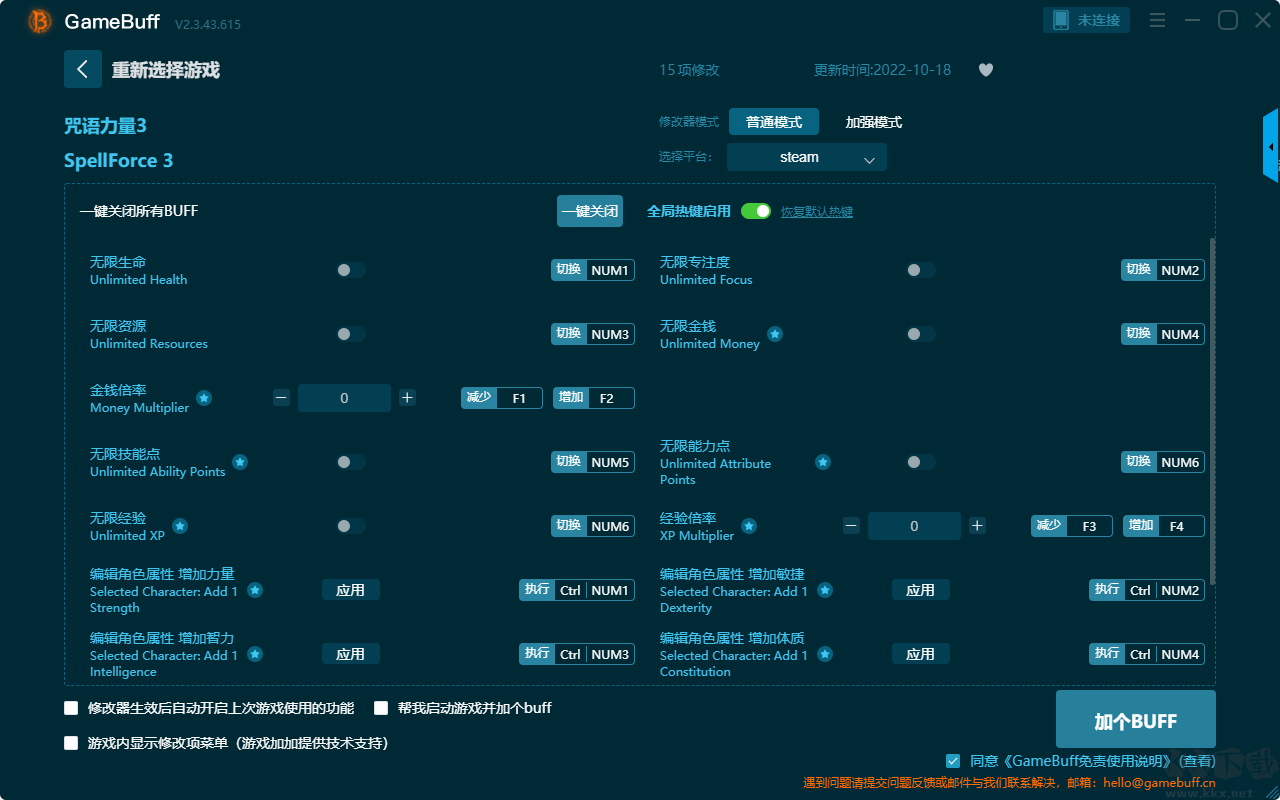Apply Add 1 Constitution
The image size is (1280, 800).
921,654
